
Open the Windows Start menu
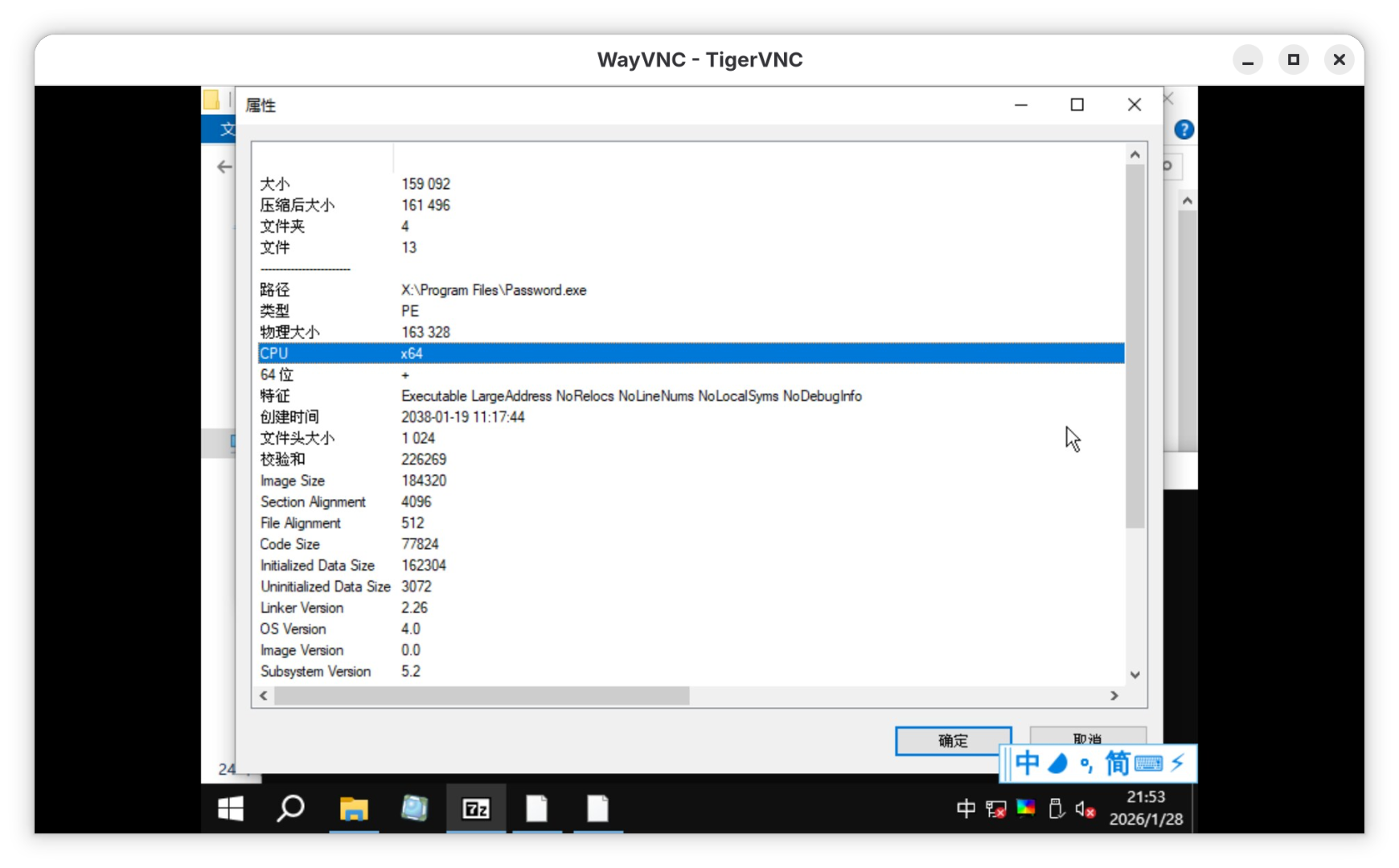pyautogui.click(x=231, y=809)
